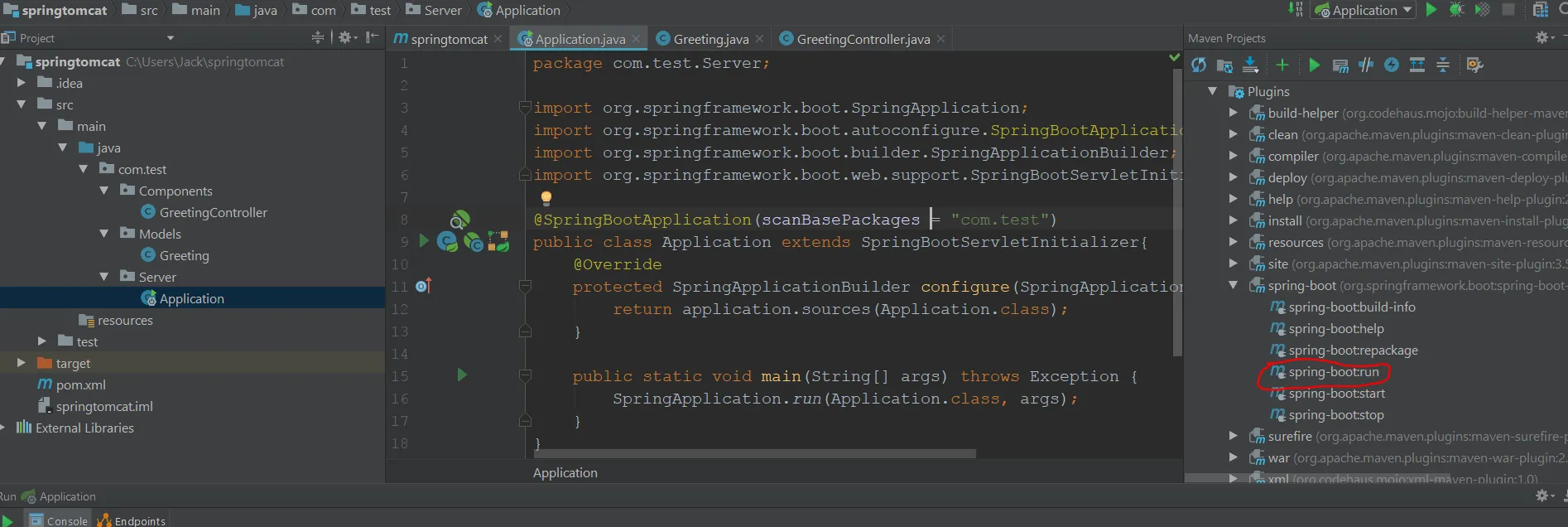Screen dimensions: 1568x527
Task: Click Generate Sources and Update Folders icon
Action: [1224, 65]
